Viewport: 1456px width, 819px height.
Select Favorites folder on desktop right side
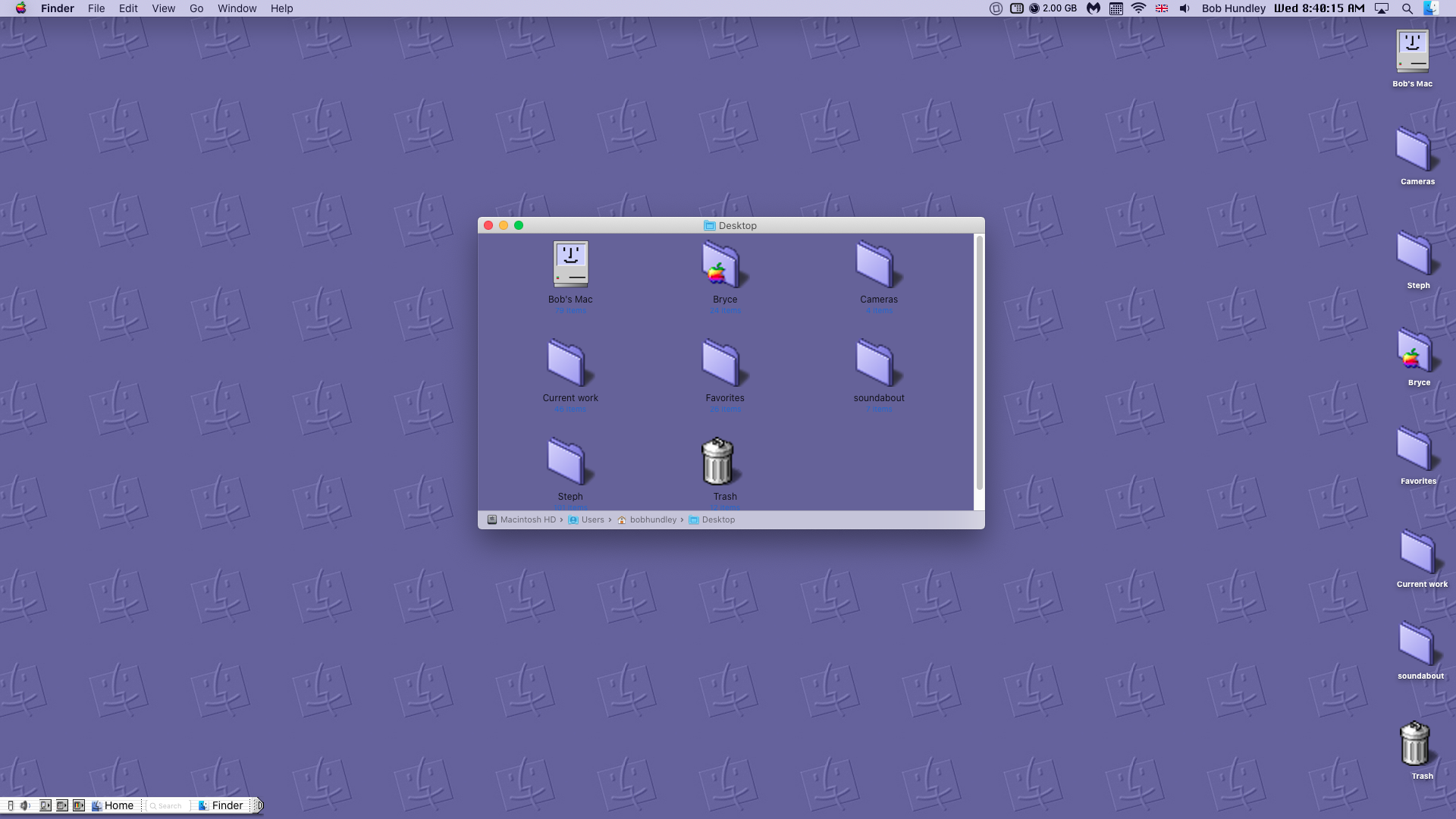pos(1415,450)
